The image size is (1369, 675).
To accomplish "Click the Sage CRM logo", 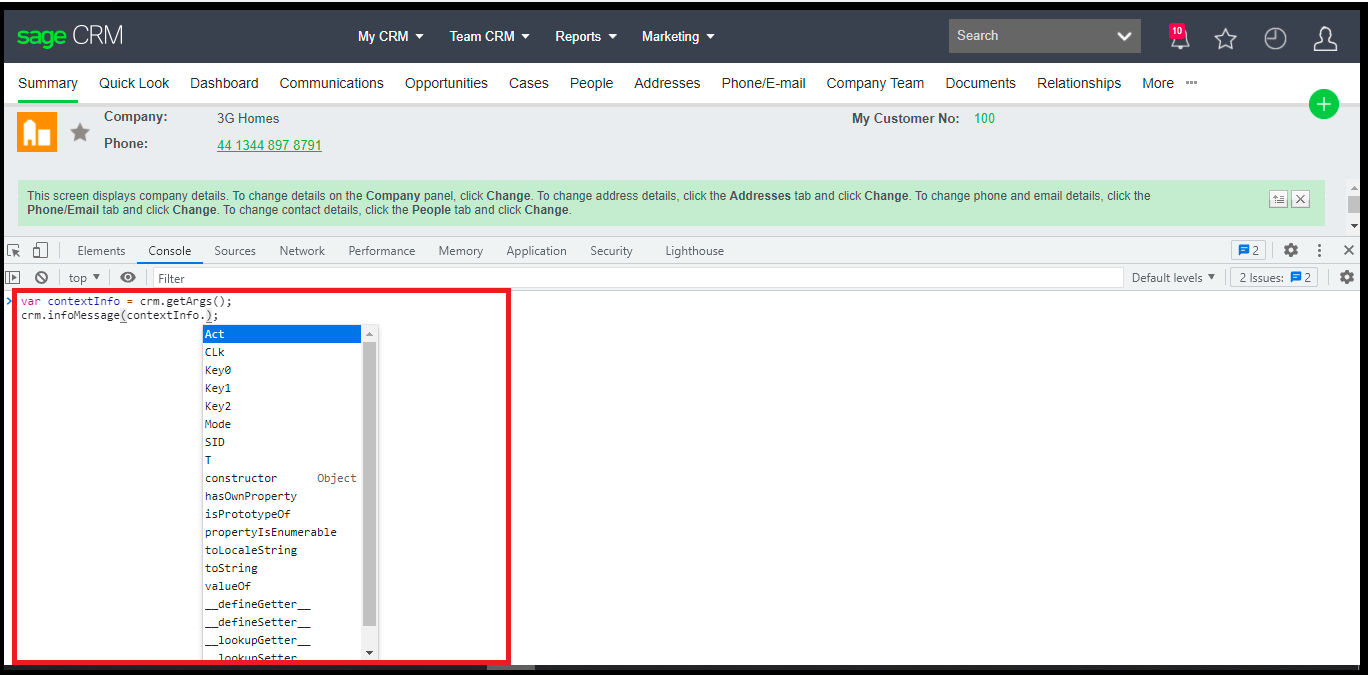I will pos(70,36).
